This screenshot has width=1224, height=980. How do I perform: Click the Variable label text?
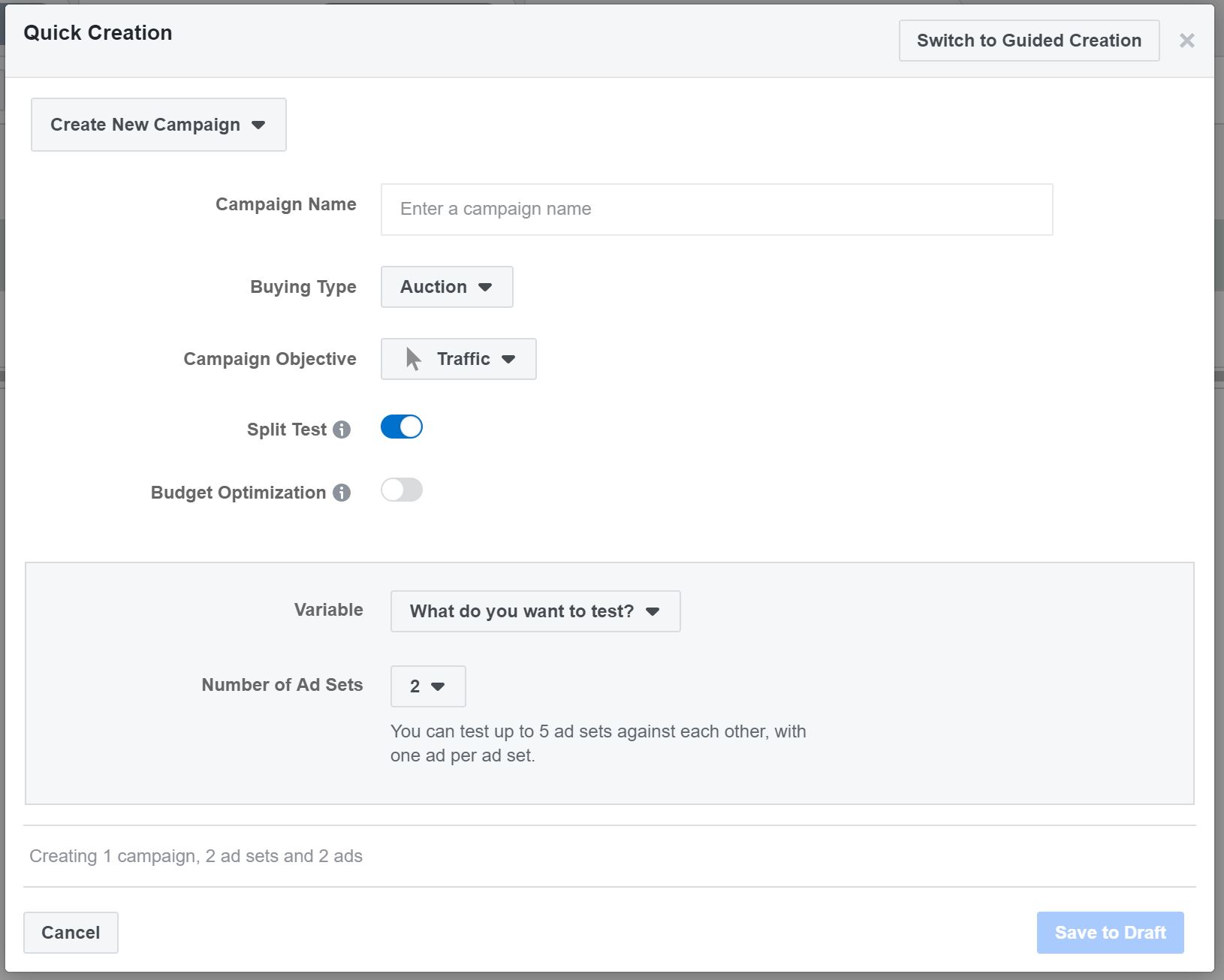[328, 610]
